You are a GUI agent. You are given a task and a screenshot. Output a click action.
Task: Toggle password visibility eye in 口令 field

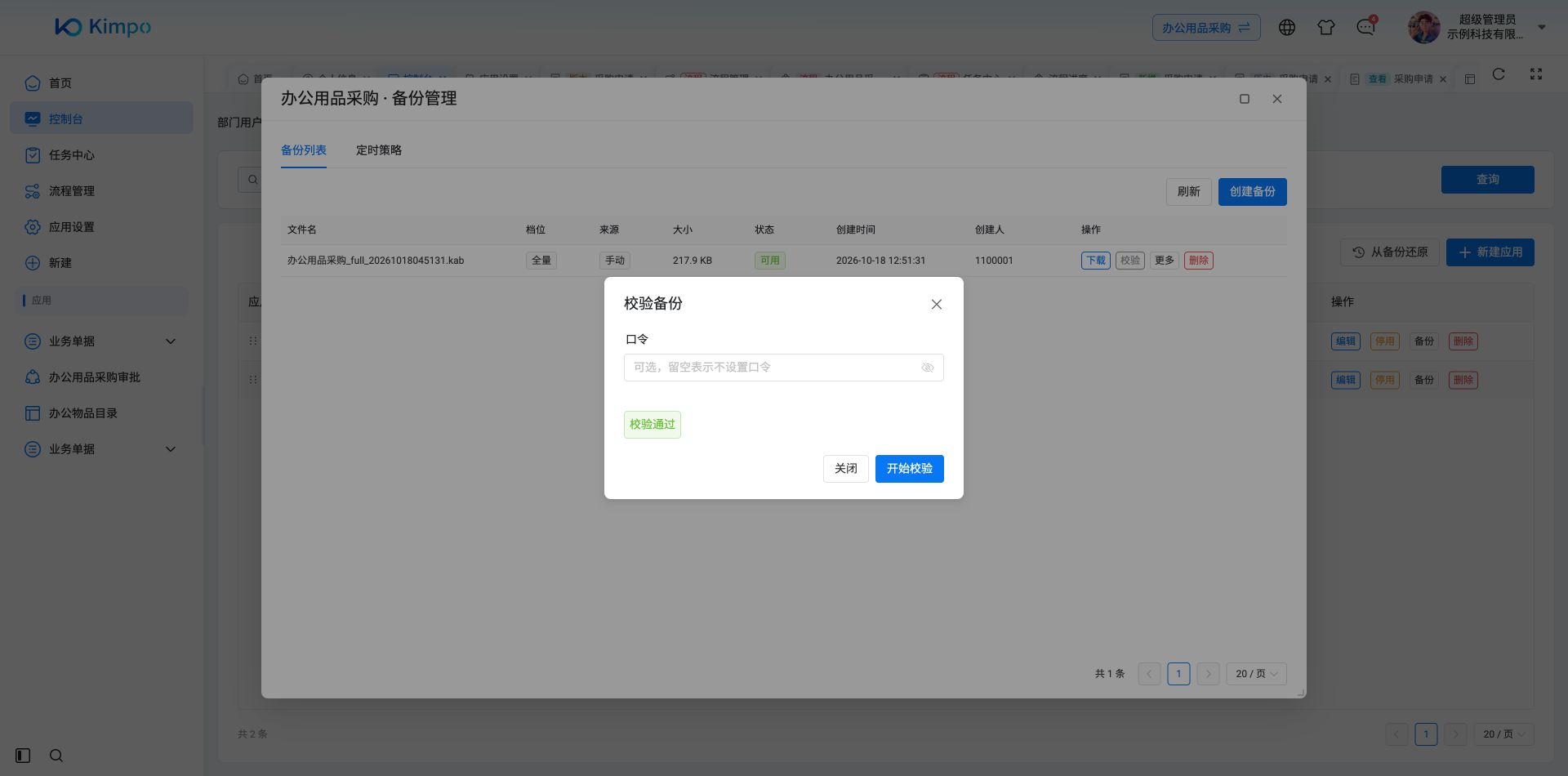[x=928, y=368]
